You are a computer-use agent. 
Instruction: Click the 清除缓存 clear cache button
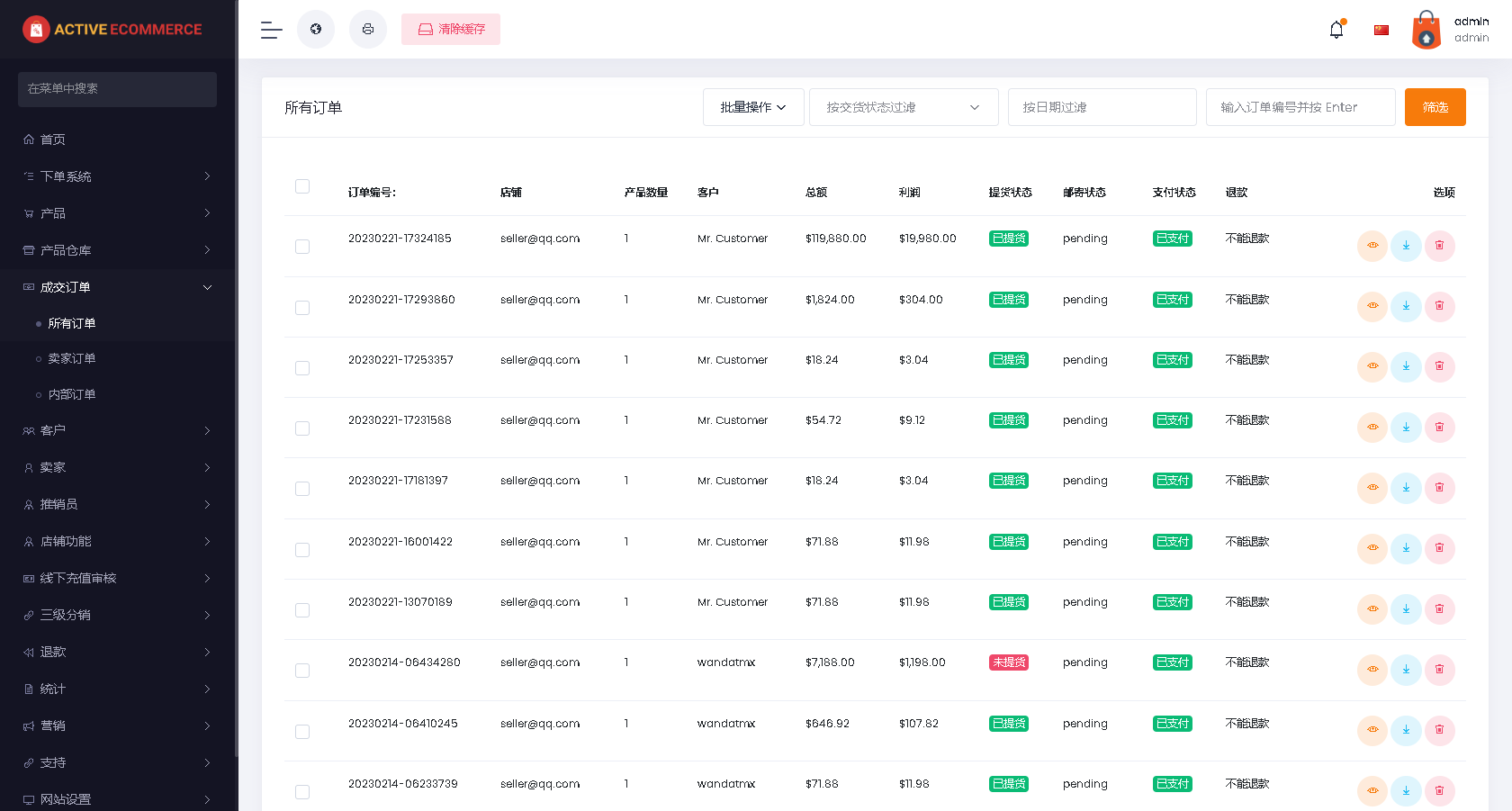click(x=451, y=30)
